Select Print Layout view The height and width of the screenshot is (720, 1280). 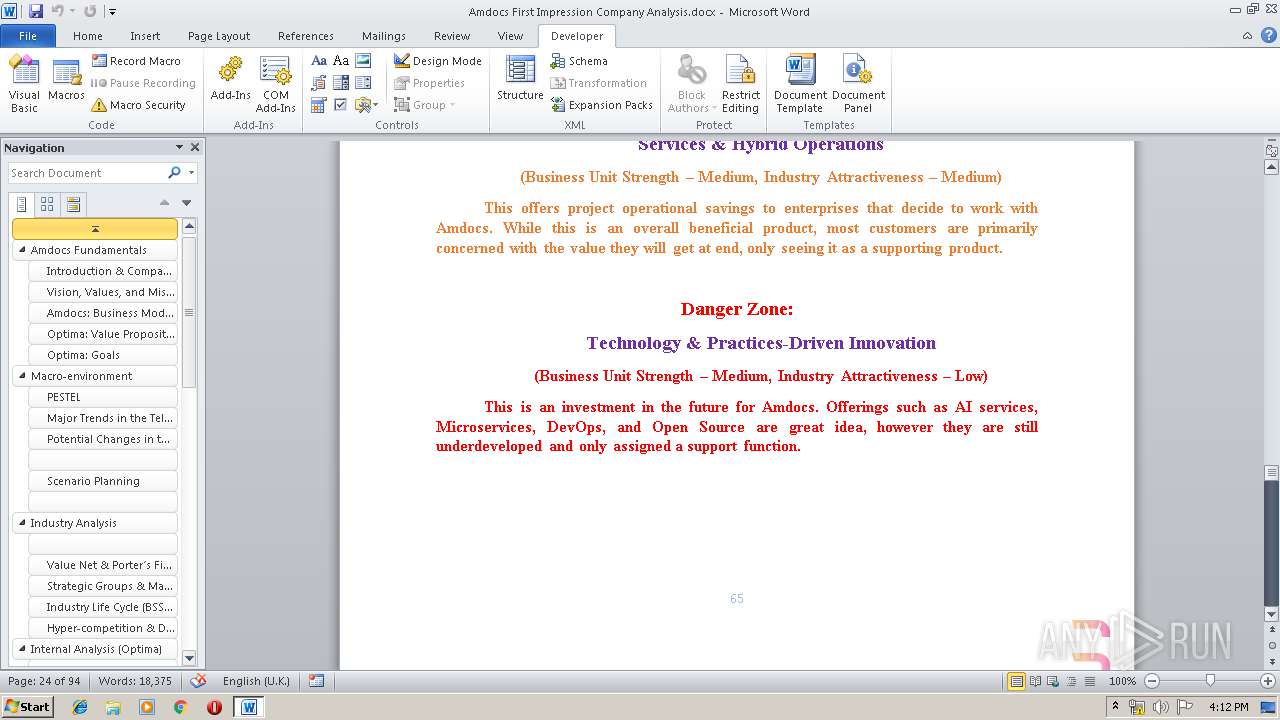[1017, 681]
